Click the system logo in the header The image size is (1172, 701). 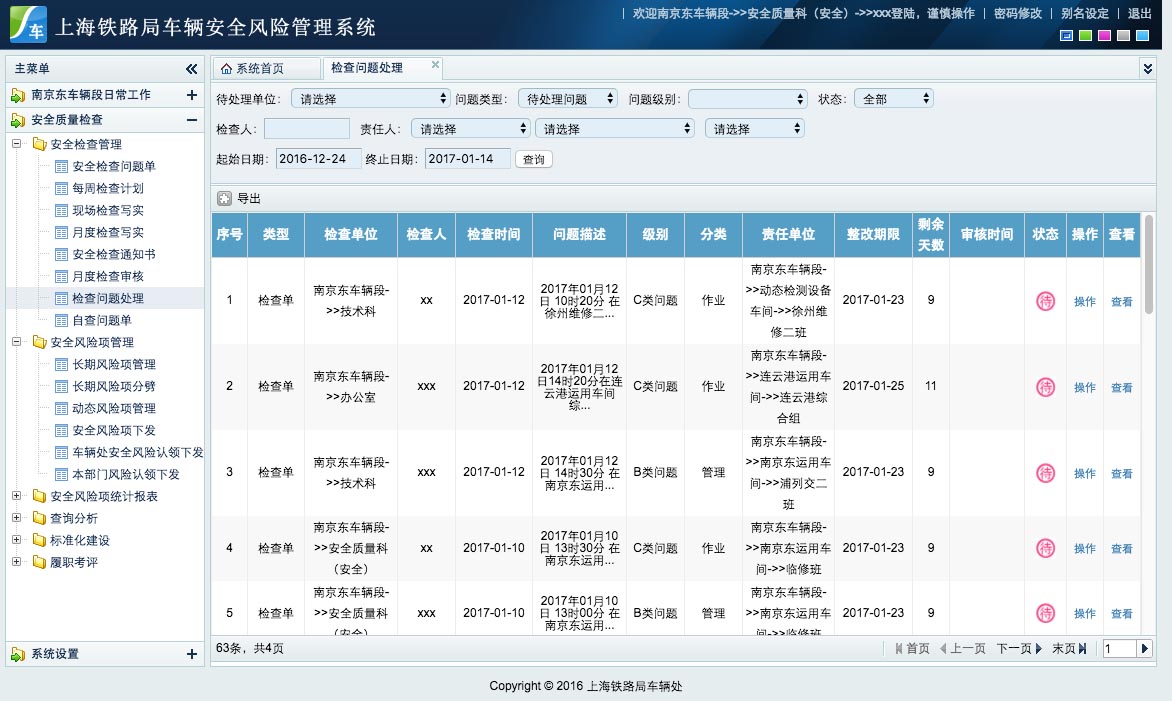[28, 25]
